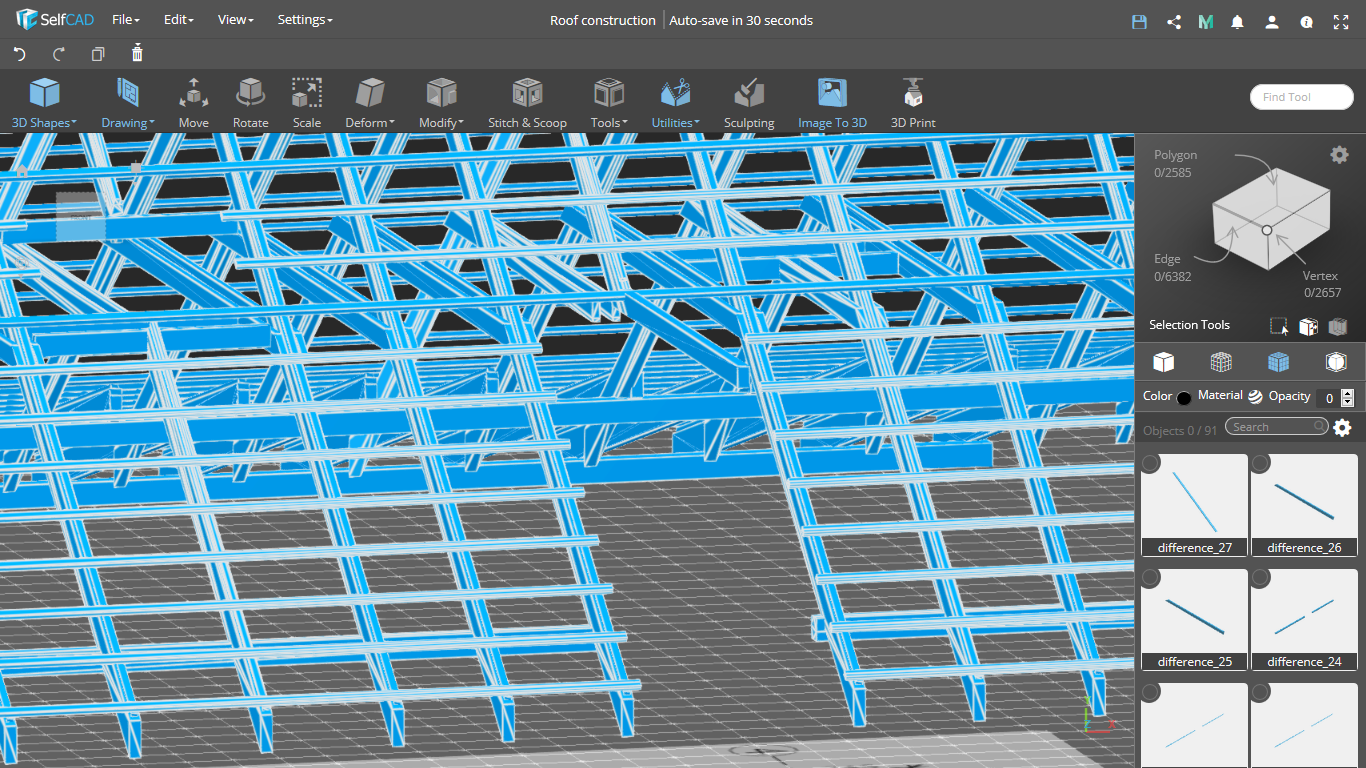
Task: Open the Settings menu
Action: pyautogui.click(x=305, y=20)
